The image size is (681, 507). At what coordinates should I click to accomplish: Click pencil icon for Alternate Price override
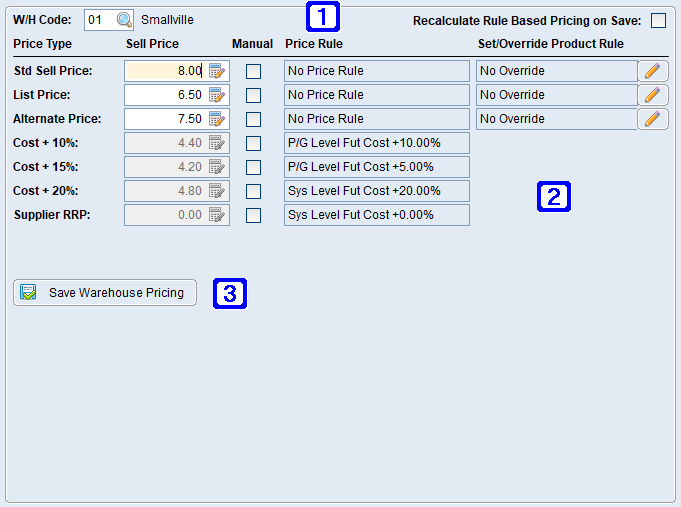click(x=653, y=119)
